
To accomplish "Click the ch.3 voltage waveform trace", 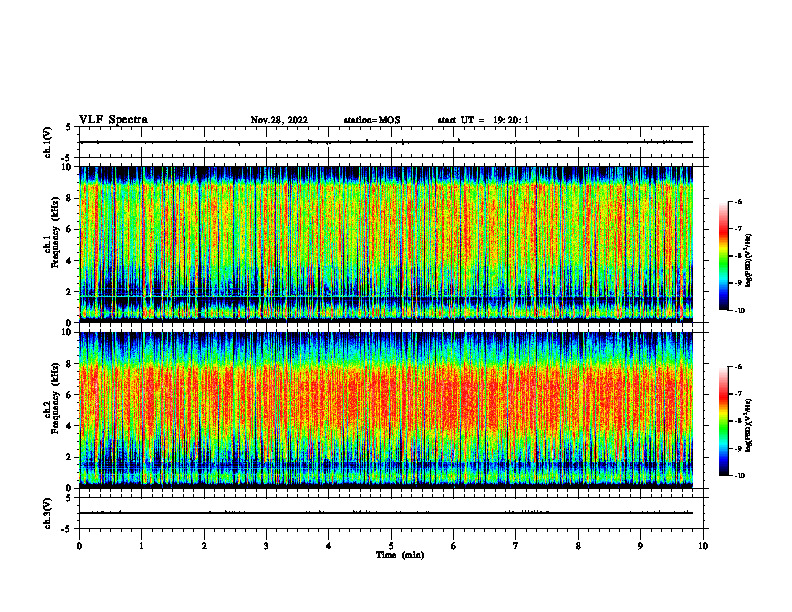I will click(x=385, y=513).
